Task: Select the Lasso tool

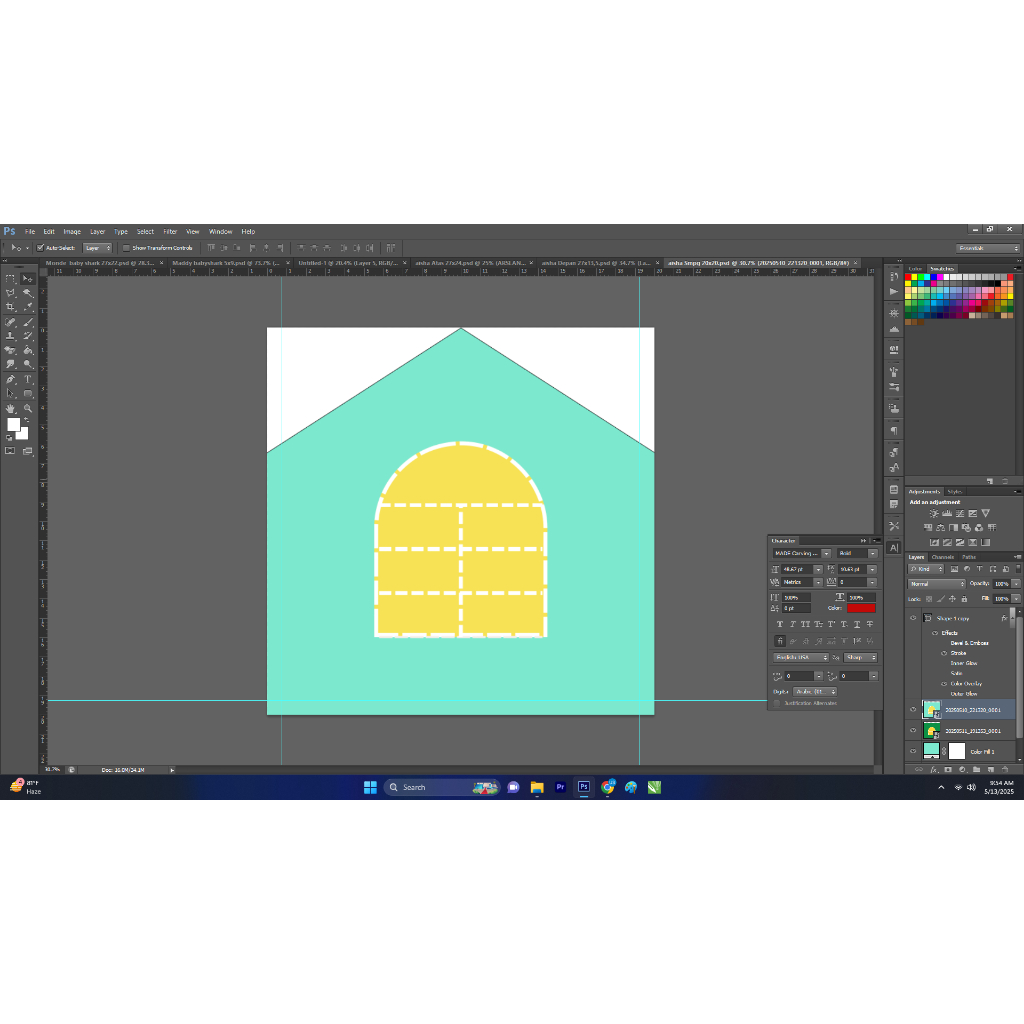Action: click(10, 293)
